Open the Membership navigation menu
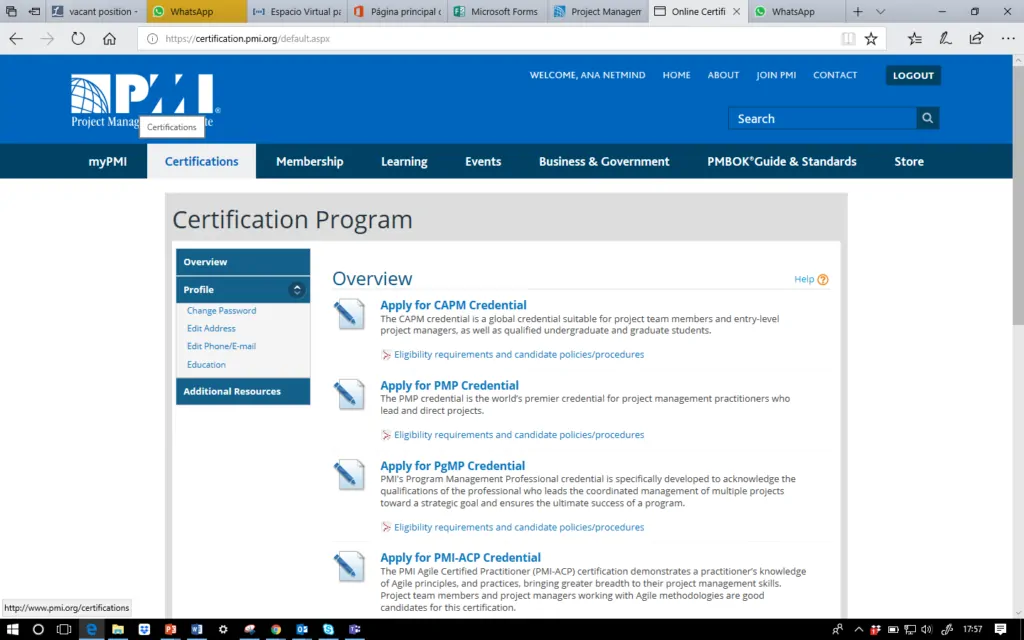The image size is (1024, 640). click(x=309, y=161)
